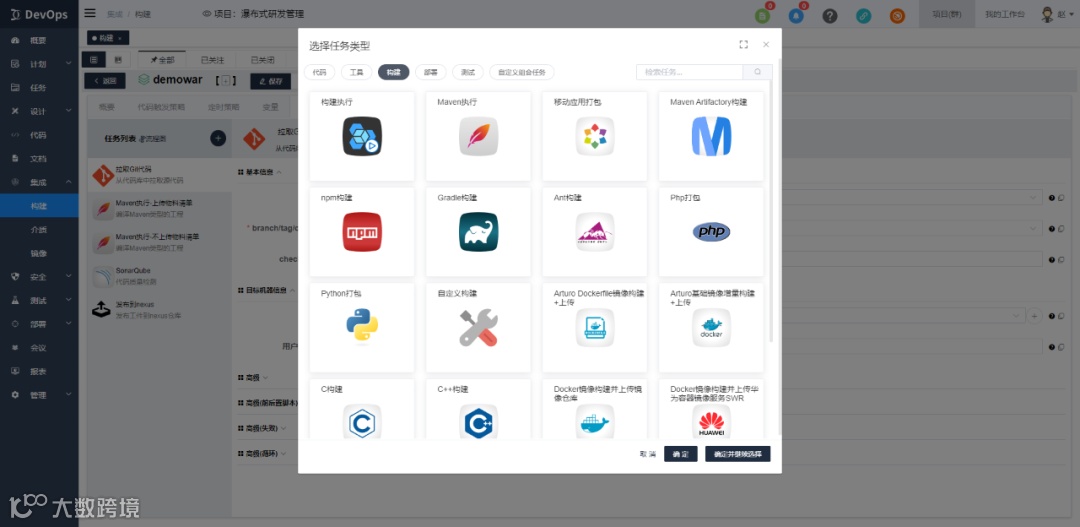1080x527 pixels.
Task: Select the Gradle构建 elephant icon
Action: tap(479, 232)
